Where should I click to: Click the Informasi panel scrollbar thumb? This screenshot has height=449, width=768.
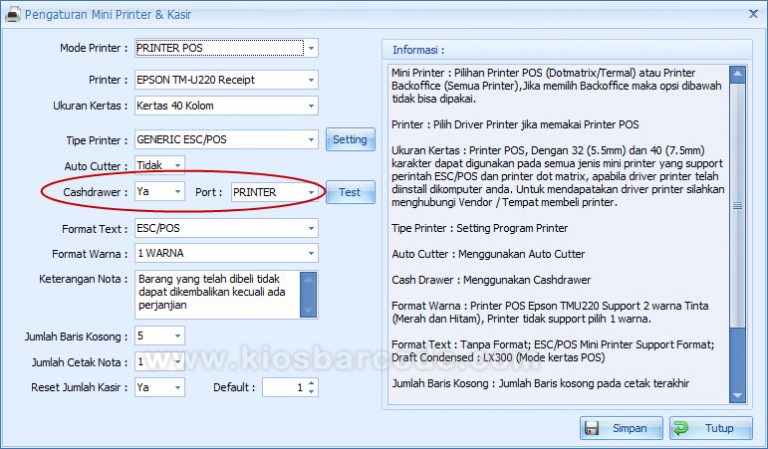click(738, 206)
